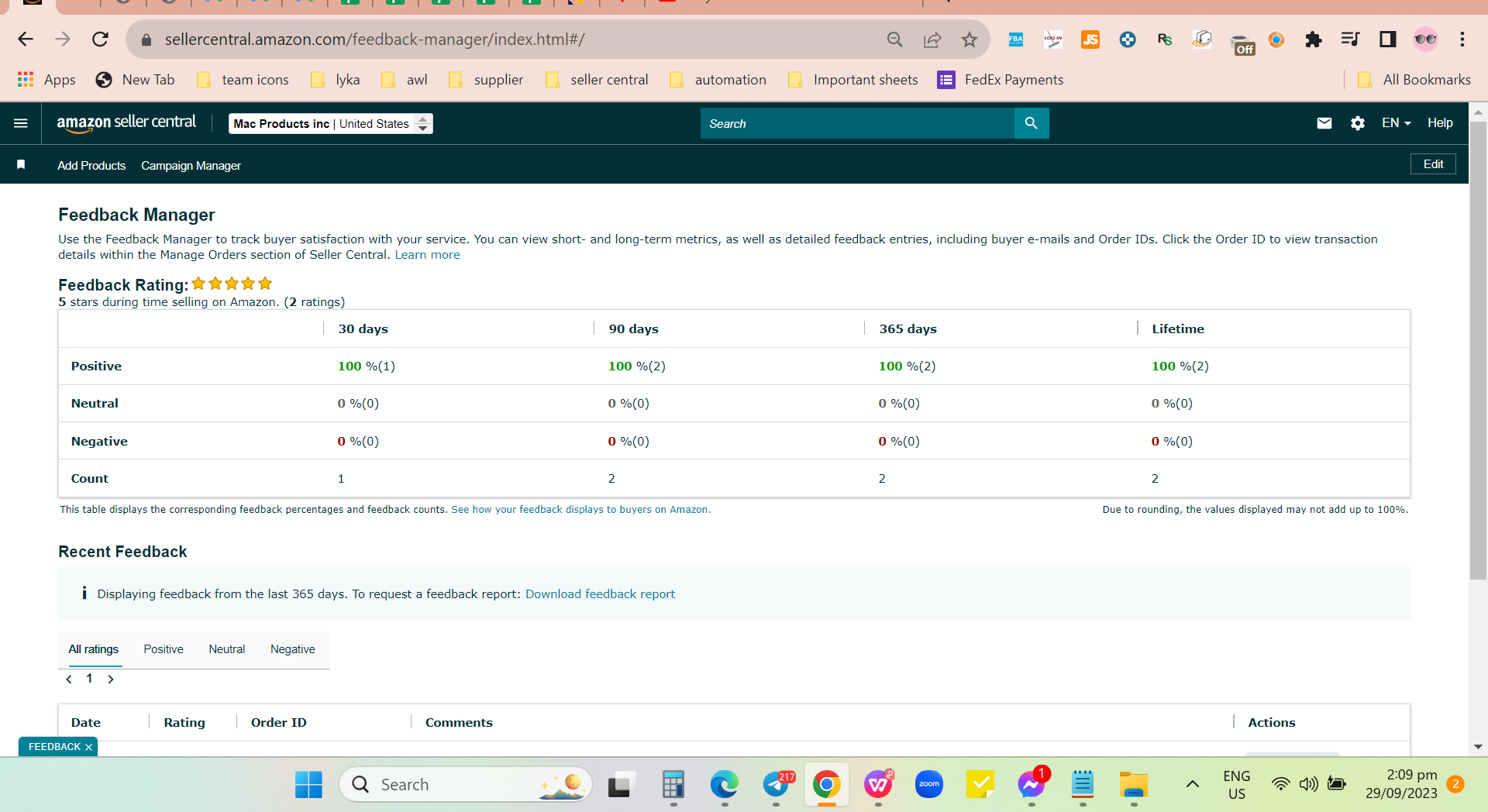Open Zoom from the taskbar

[x=929, y=785]
